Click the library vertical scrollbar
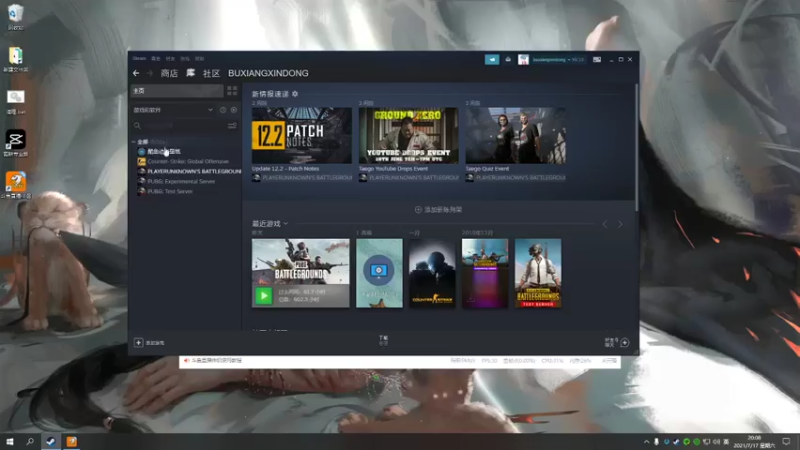The width and height of the screenshot is (800, 450). point(636,148)
